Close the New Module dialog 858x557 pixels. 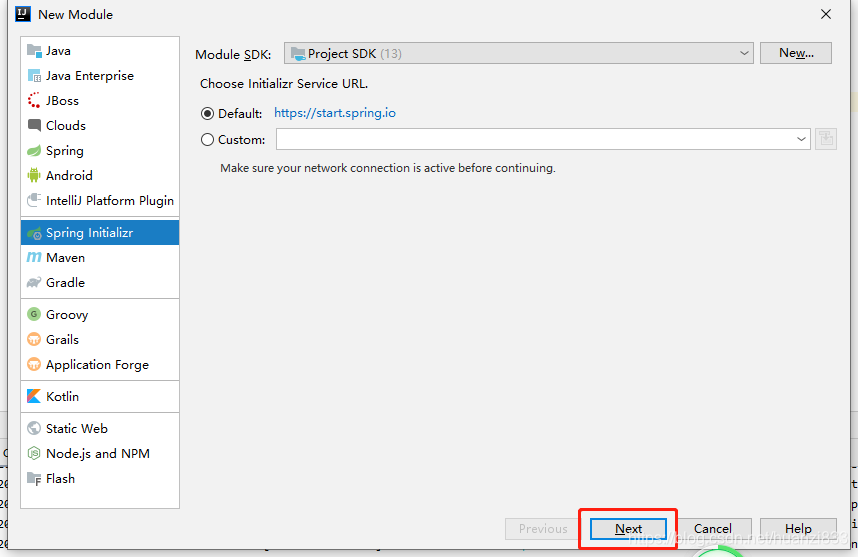point(826,14)
